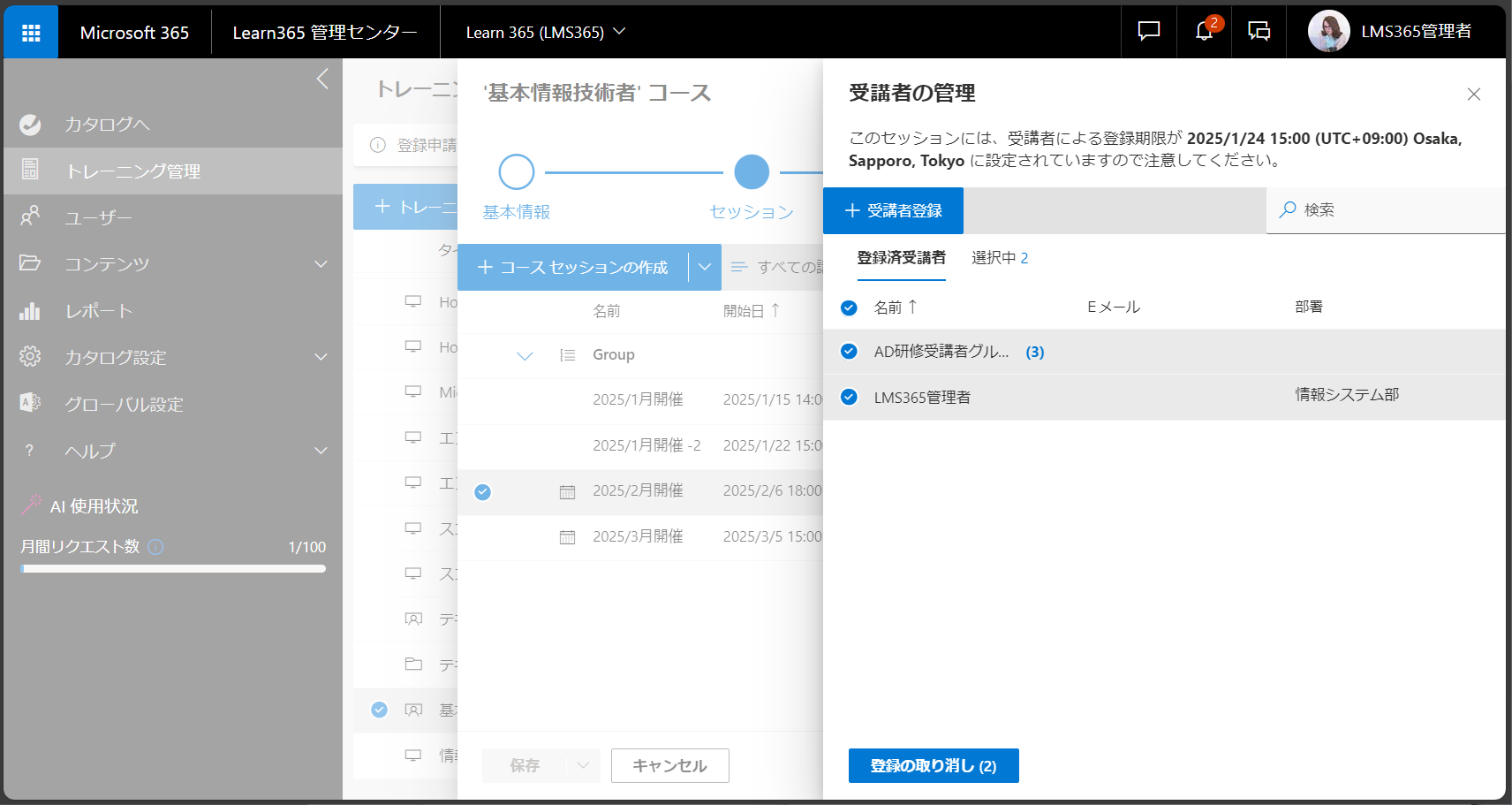Click info icon beside 登録申請 in background
Image resolution: width=1512 pixels, height=805 pixels.
point(378,145)
